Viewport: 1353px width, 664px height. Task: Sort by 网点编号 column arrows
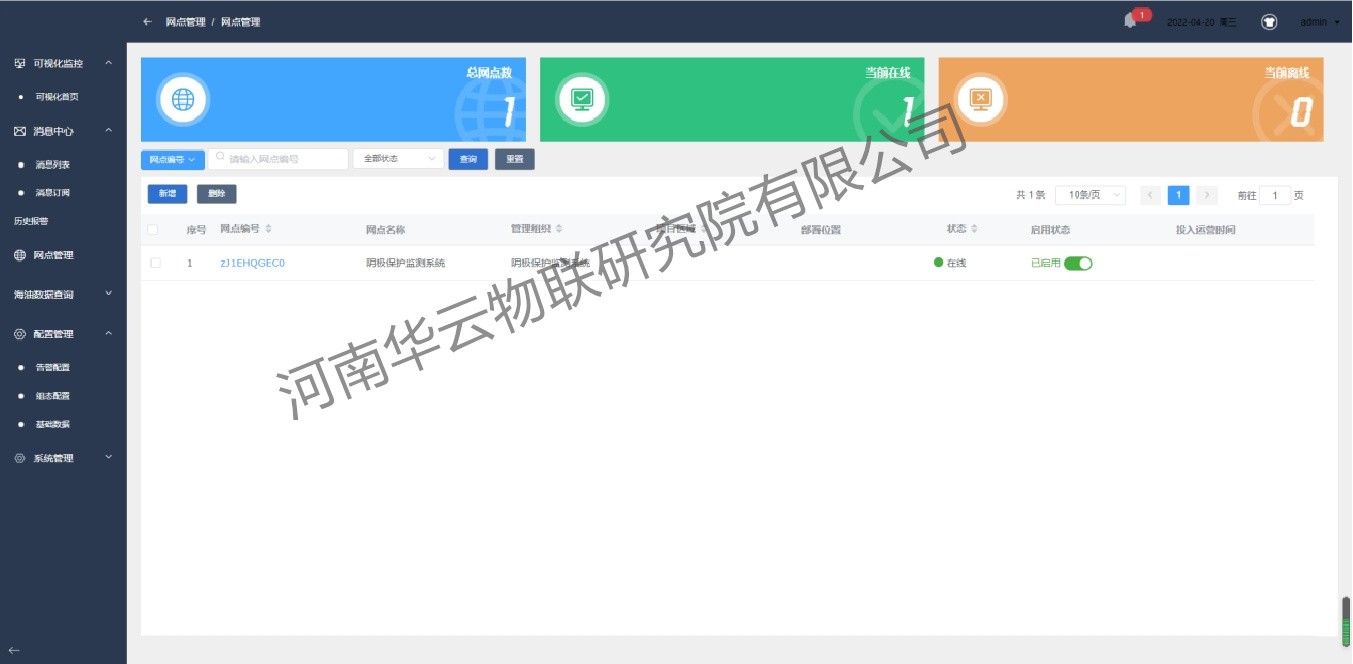point(268,229)
